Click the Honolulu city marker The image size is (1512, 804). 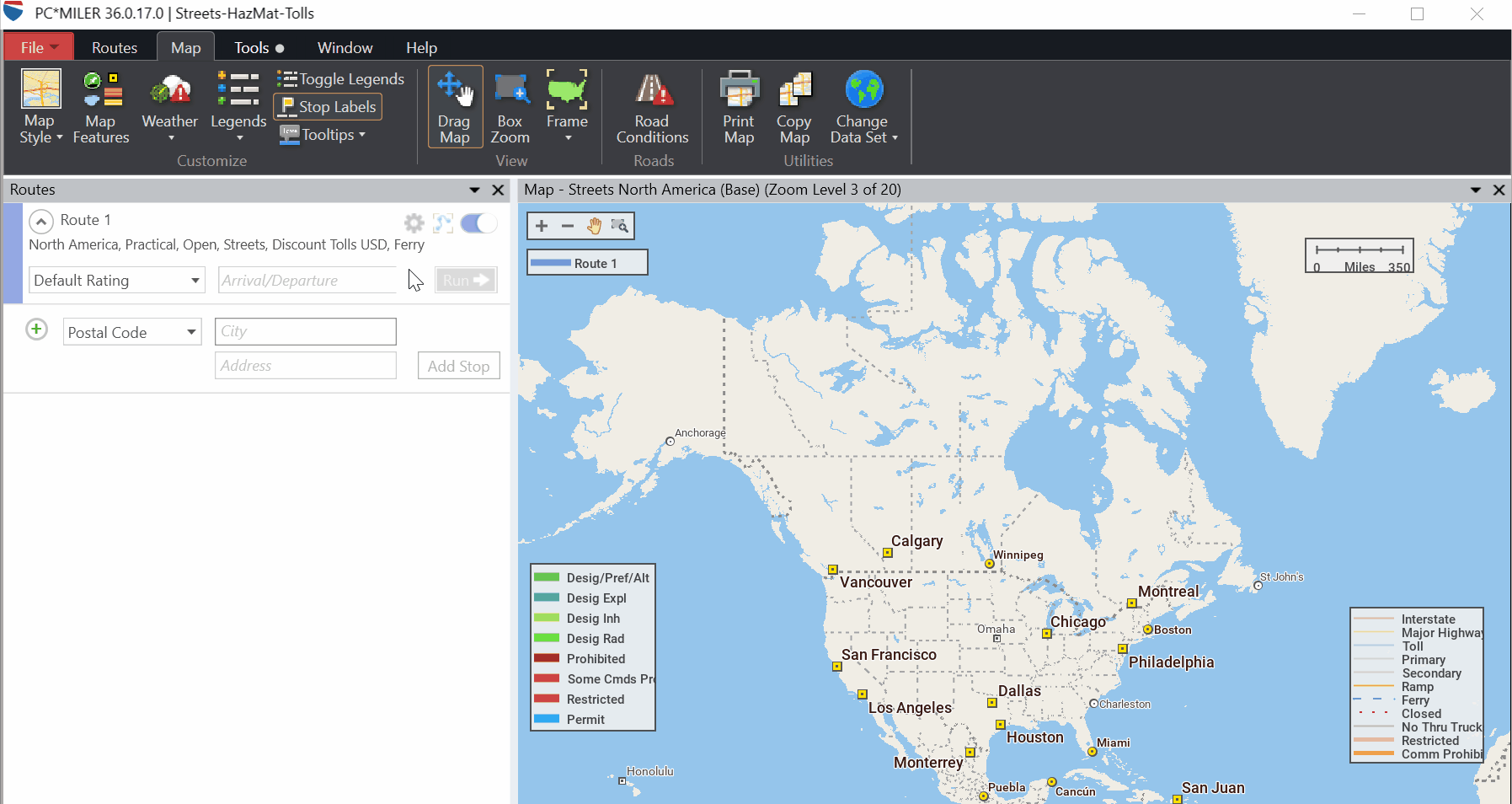click(x=622, y=781)
